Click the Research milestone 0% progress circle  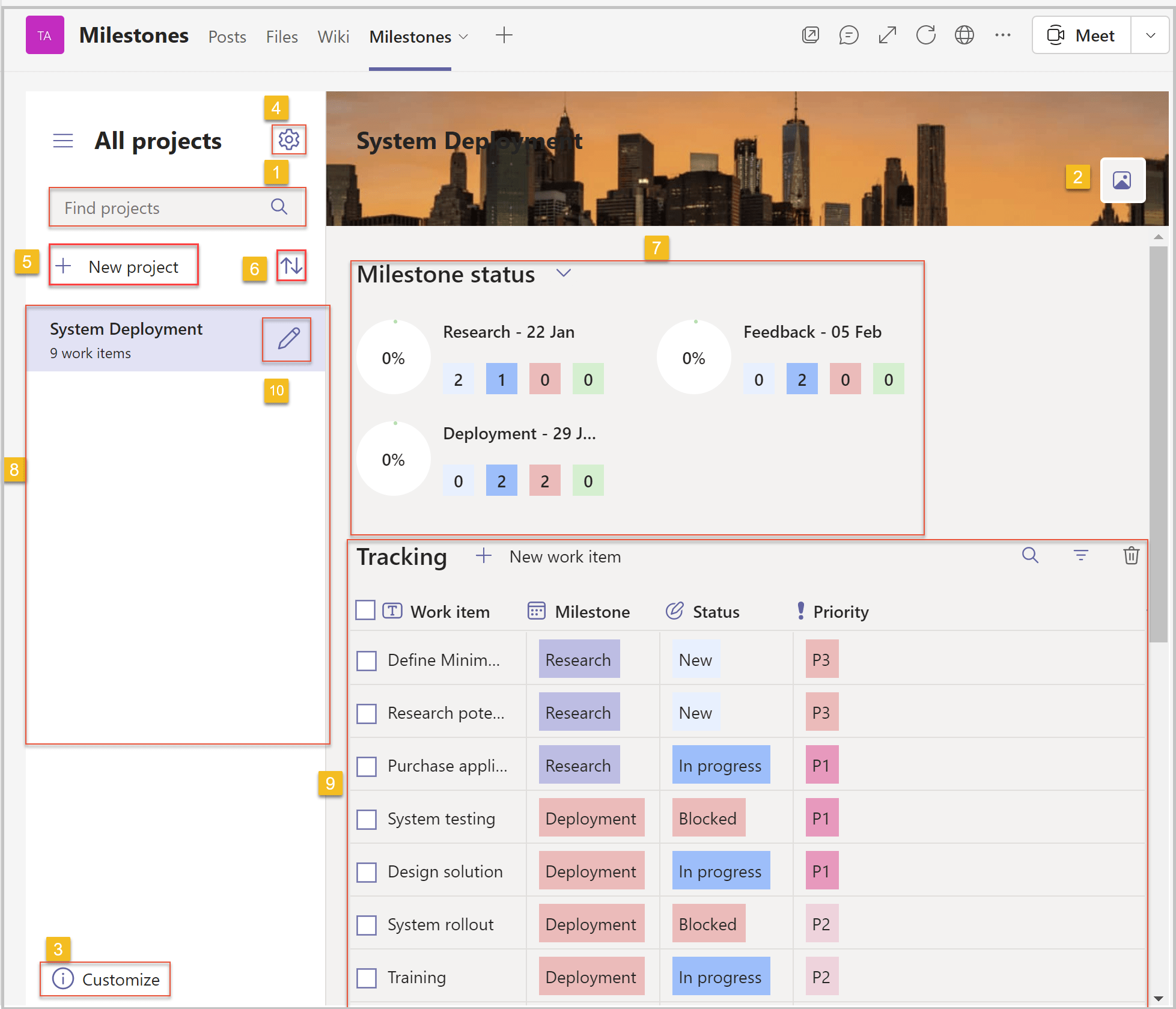[x=394, y=357]
